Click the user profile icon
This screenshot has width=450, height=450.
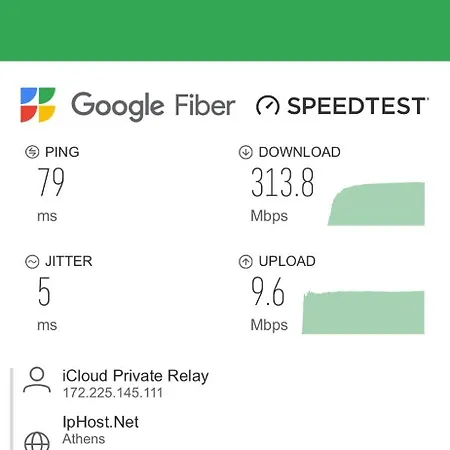pyautogui.click(x=37, y=380)
